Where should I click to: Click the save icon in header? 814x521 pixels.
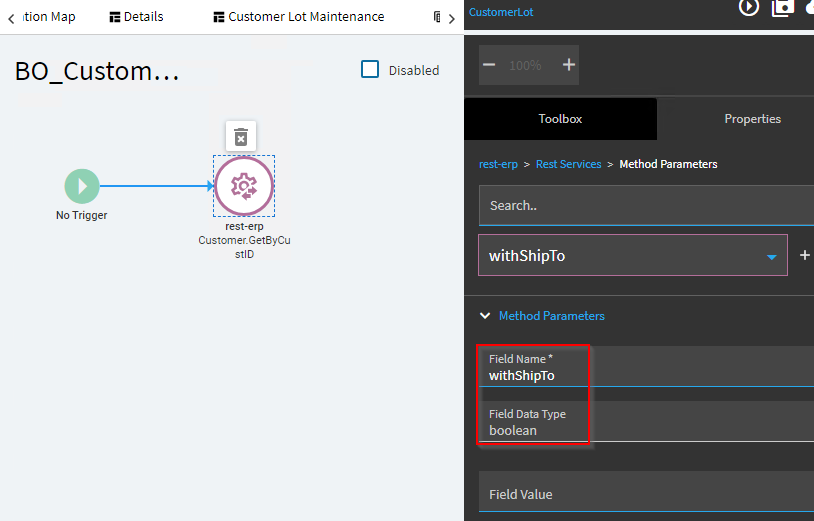coord(782,7)
